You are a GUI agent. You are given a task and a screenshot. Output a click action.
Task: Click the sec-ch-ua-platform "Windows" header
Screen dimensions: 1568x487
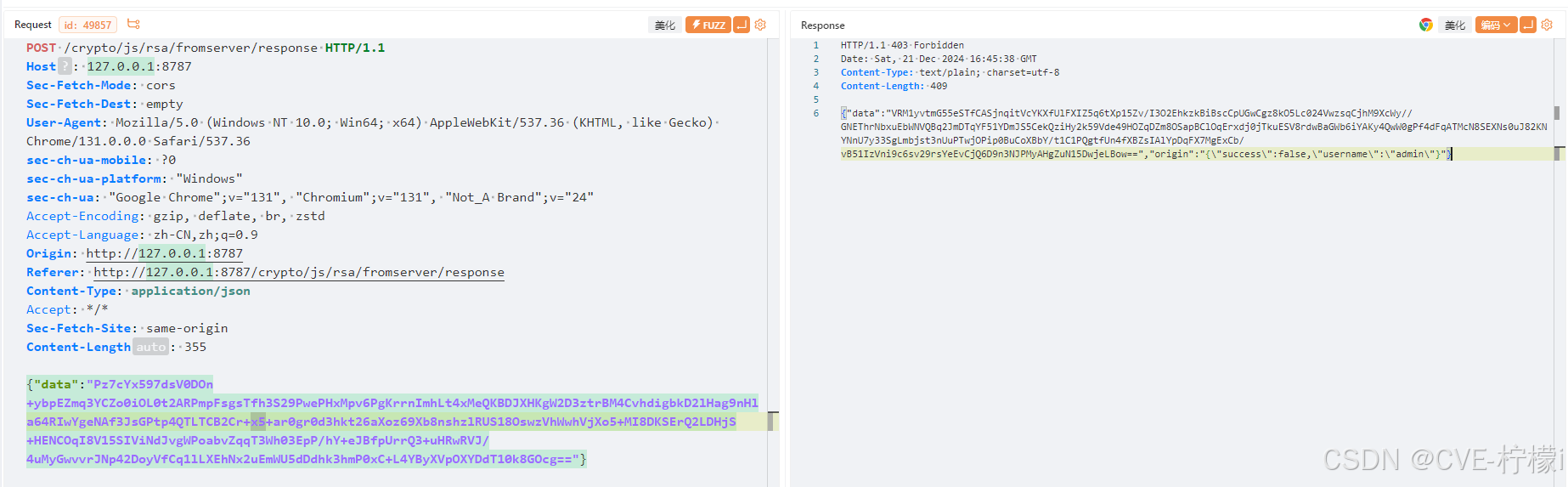click(134, 178)
